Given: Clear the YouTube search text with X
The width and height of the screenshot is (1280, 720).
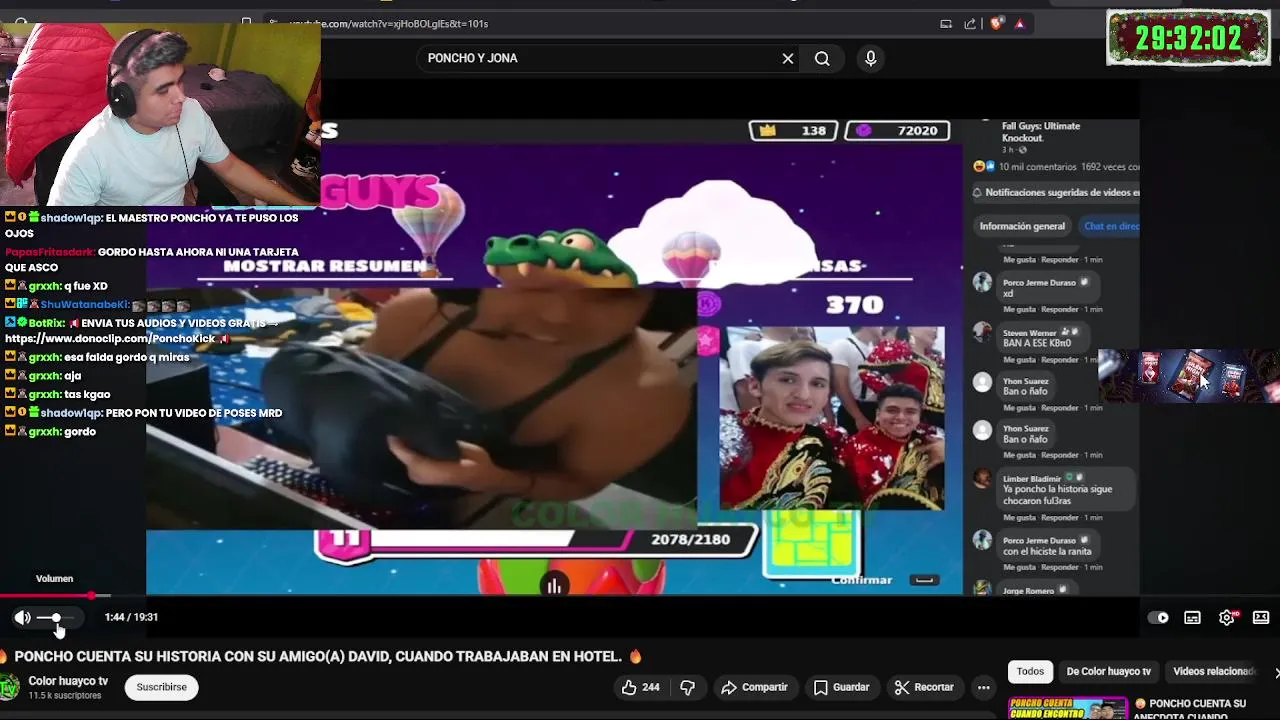Looking at the screenshot, I should click(788, 58).
